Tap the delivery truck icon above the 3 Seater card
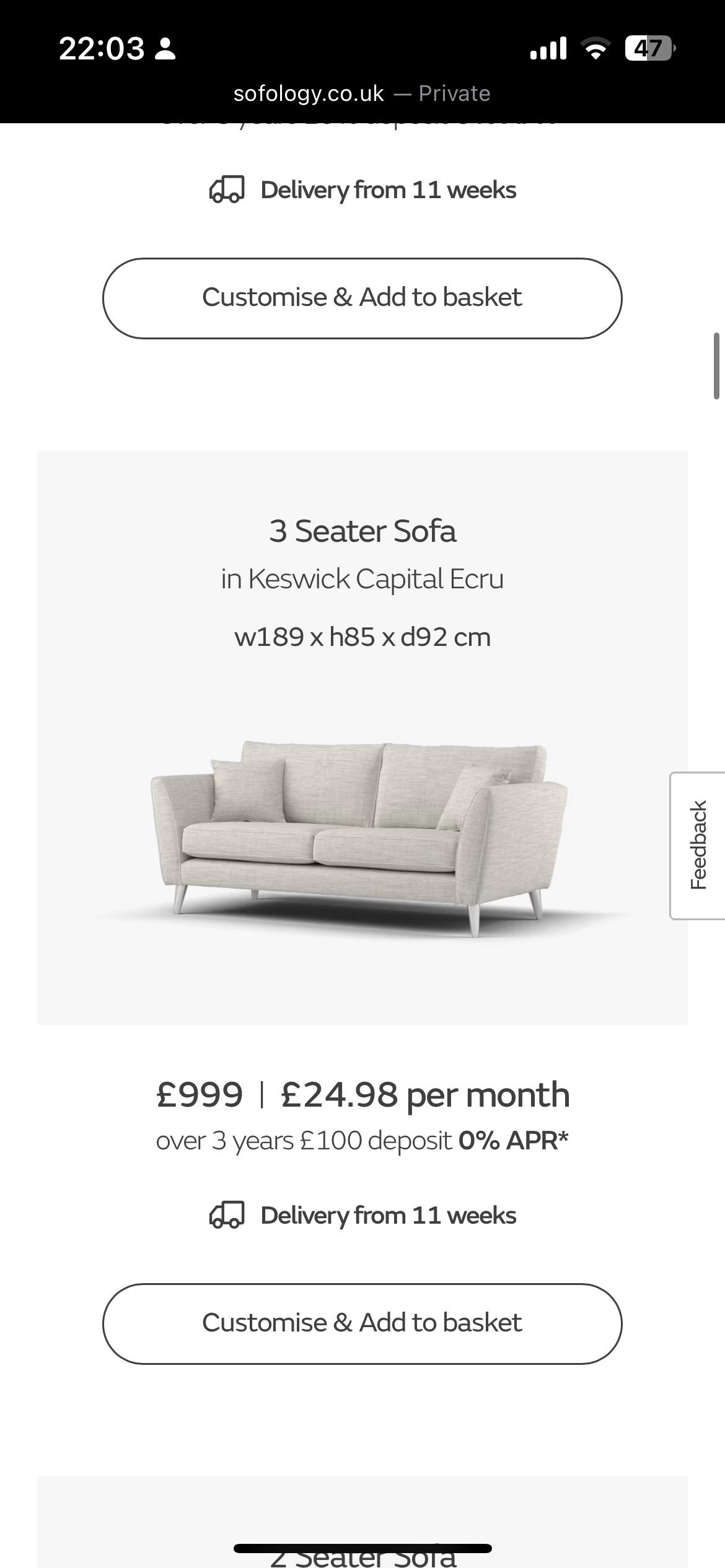 226,189
